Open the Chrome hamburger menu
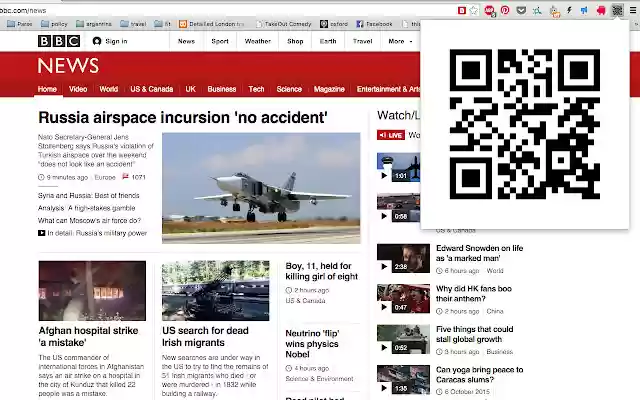The width and height of the screenshot is (640, 400). pos(632,9)
